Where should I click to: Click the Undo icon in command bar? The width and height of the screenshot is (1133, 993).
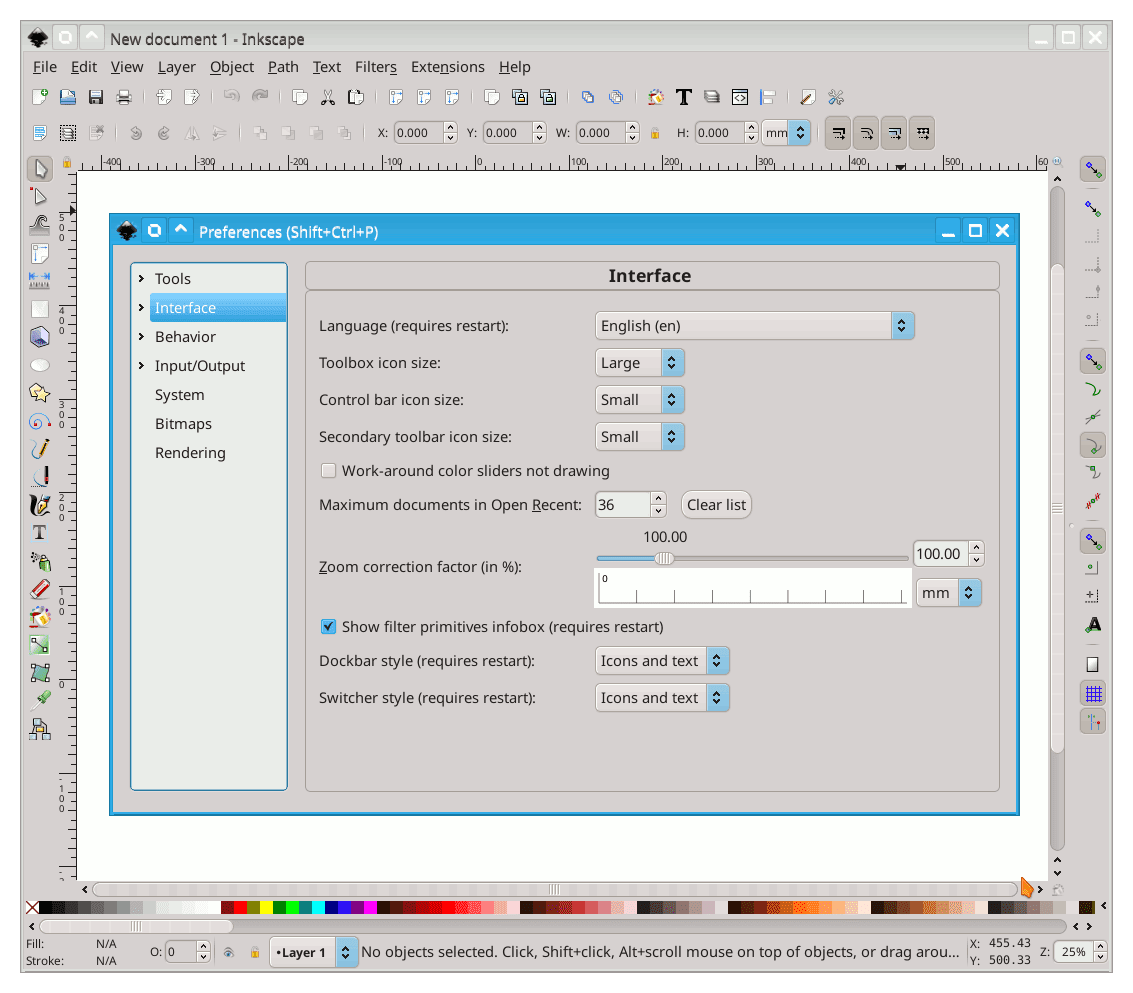[x=231, y=97]
